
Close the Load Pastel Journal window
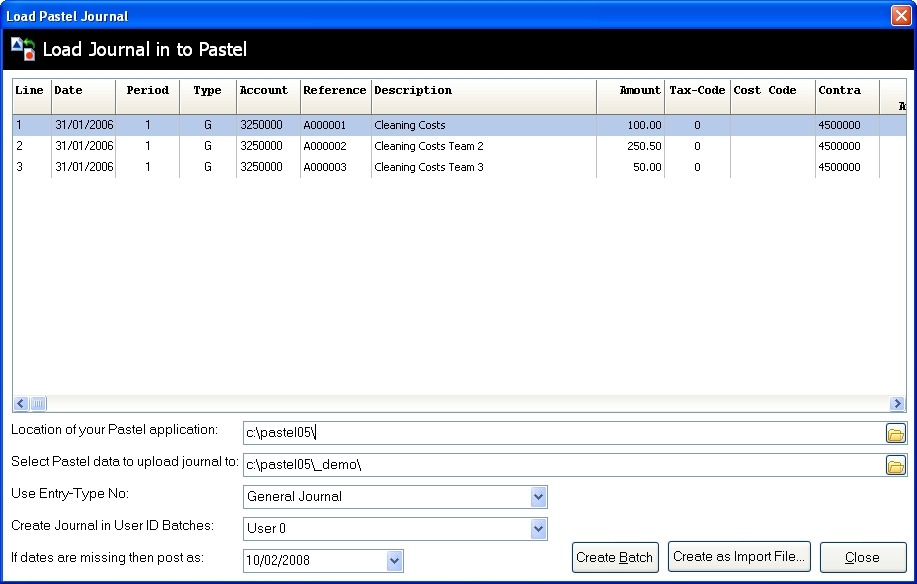(901, 15)
